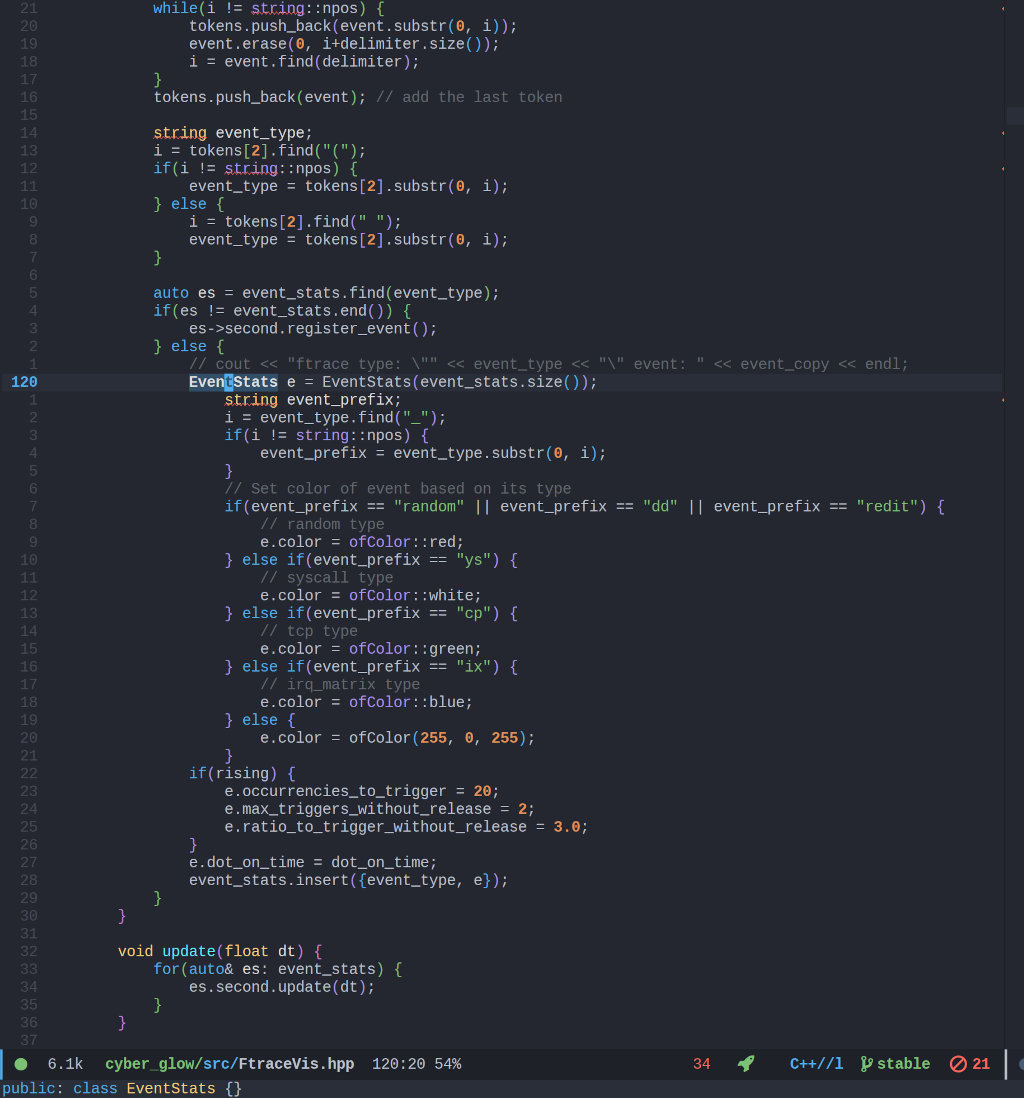
Task: Click 'string event_prefix;' declaration
Action: 312,400
